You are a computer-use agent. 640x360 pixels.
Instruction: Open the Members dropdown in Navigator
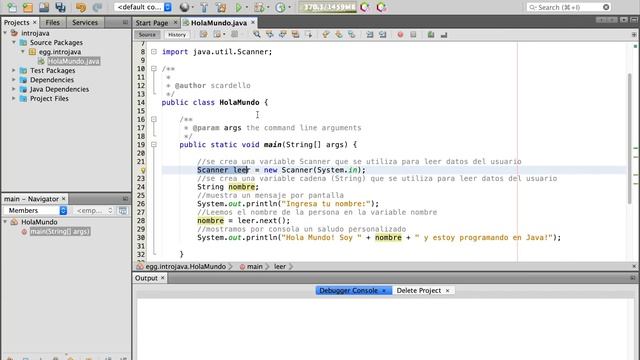point(36,210)
